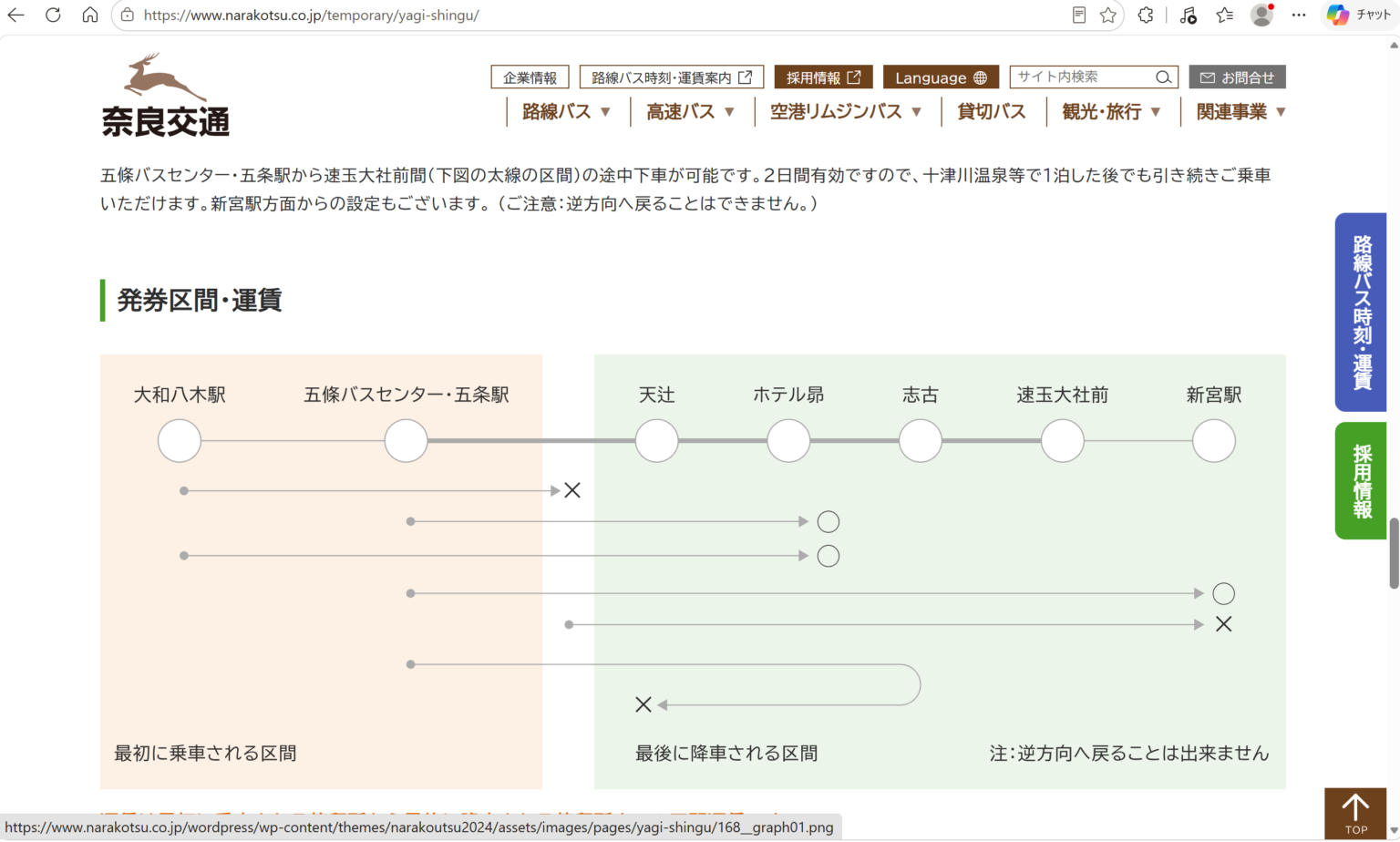The image size is (1400, 842).
Task: Open the 空港リムジンバス menu
Action: tap(846, 112)
